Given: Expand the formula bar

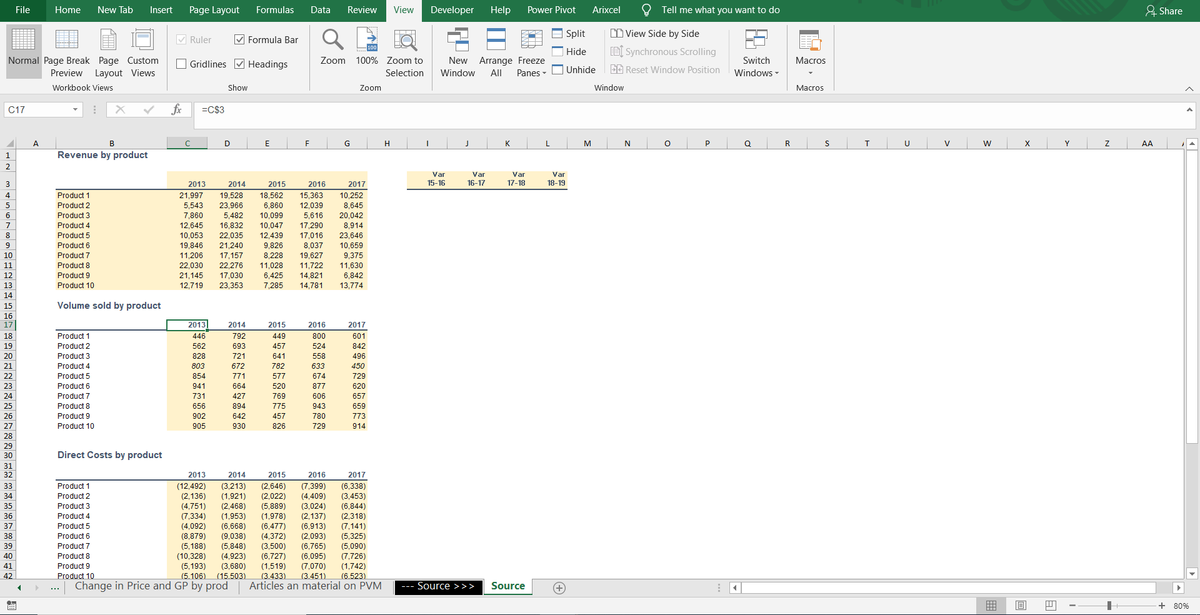Looking at the screenshot, I should click(x=1189, y=109).
